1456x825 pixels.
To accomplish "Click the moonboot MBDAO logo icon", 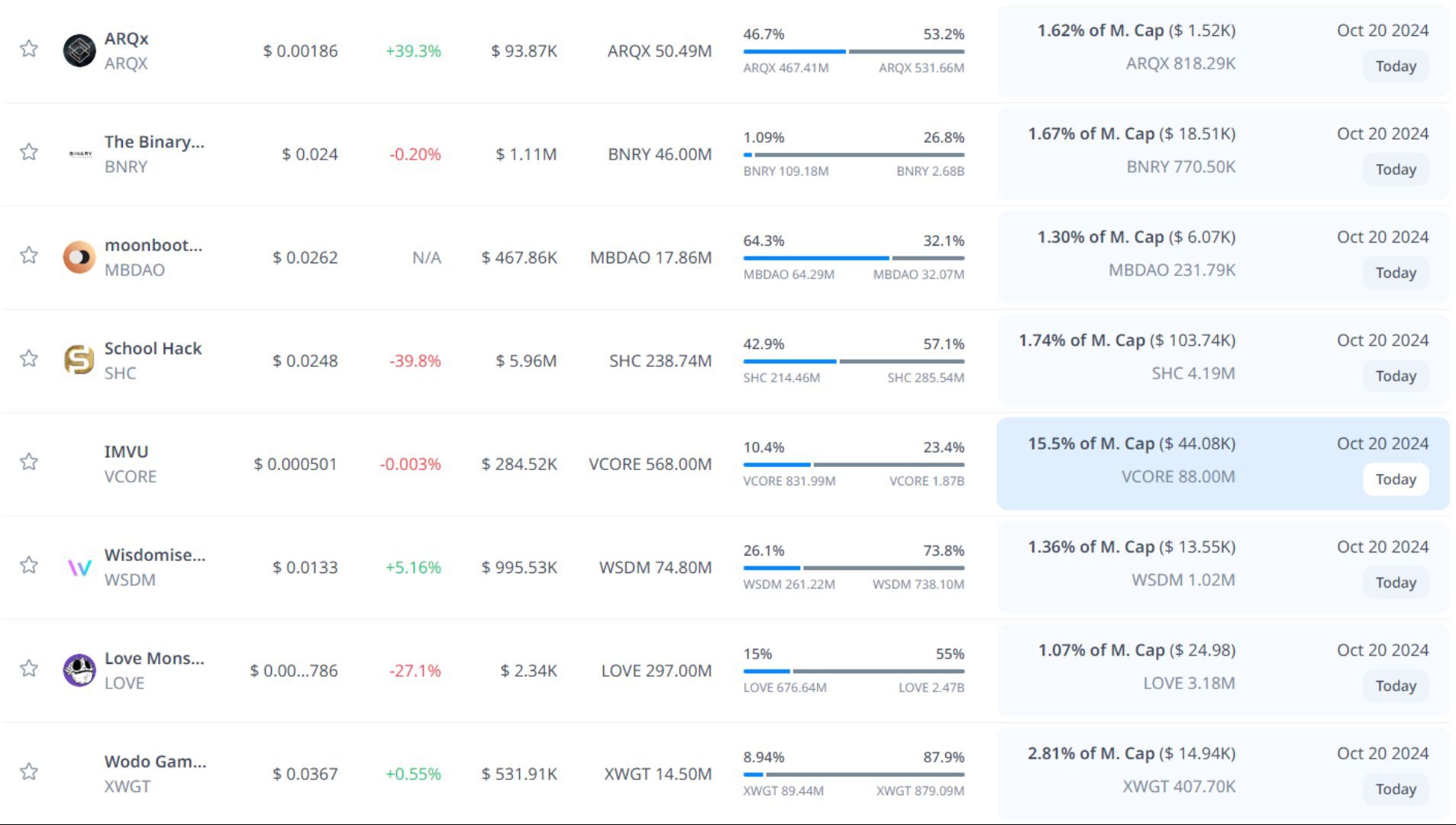I will [x=79, y=257].
